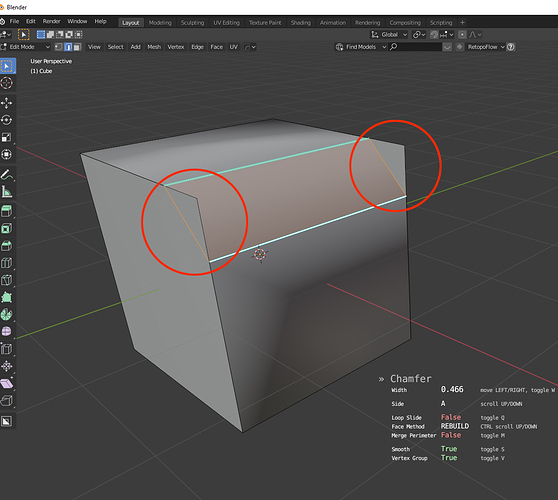Select the Measure tool
The image size is (558, 500).
click(x=7, y=192)
